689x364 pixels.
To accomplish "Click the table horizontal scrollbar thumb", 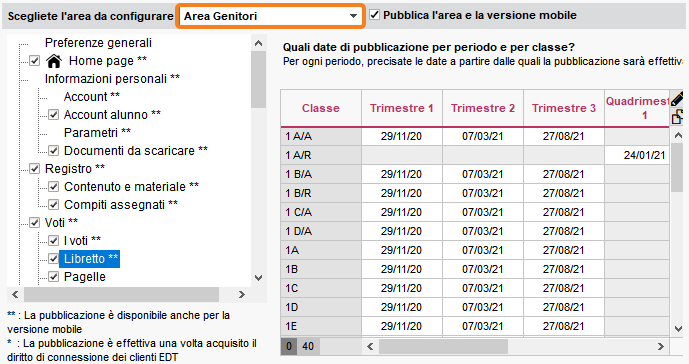I will coord(443,346).
